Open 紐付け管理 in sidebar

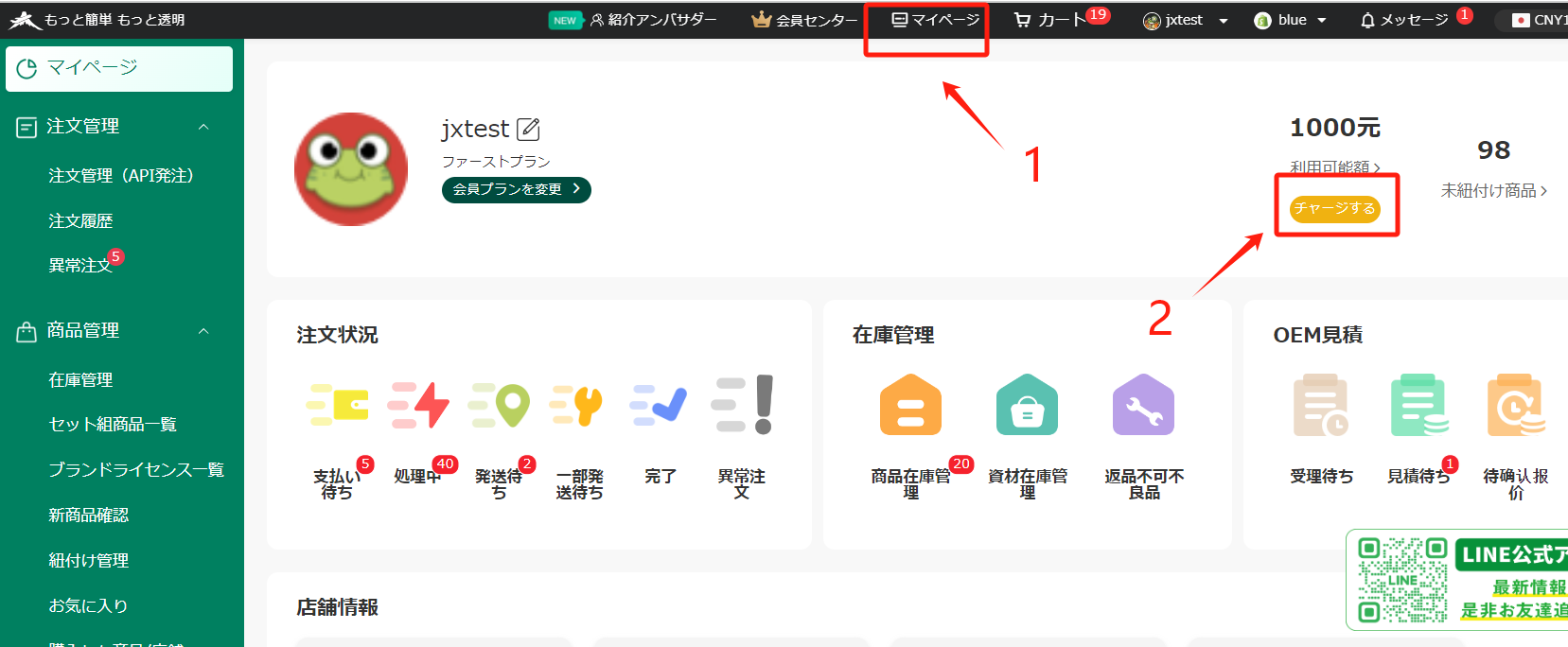[88, 561]
